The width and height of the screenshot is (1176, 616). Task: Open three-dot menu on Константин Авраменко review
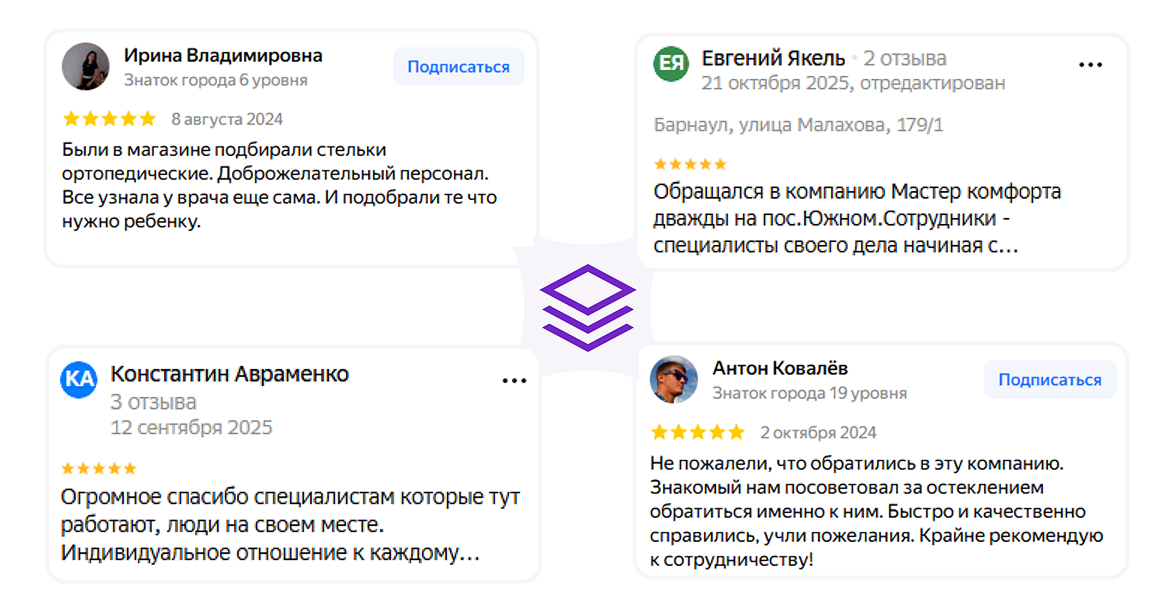tap(514, 381)
